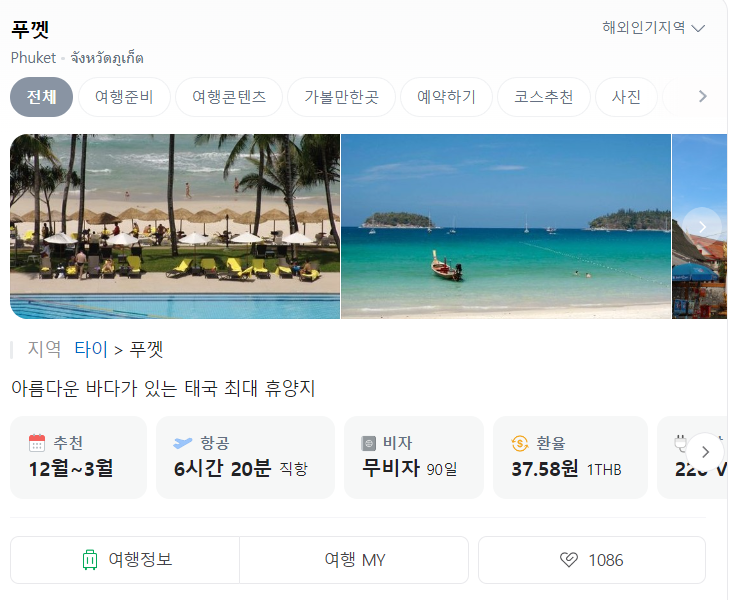Screen dimensions: 731x600
Task: Click the calendar icon for 추천 season
Action: coord(37,443)
